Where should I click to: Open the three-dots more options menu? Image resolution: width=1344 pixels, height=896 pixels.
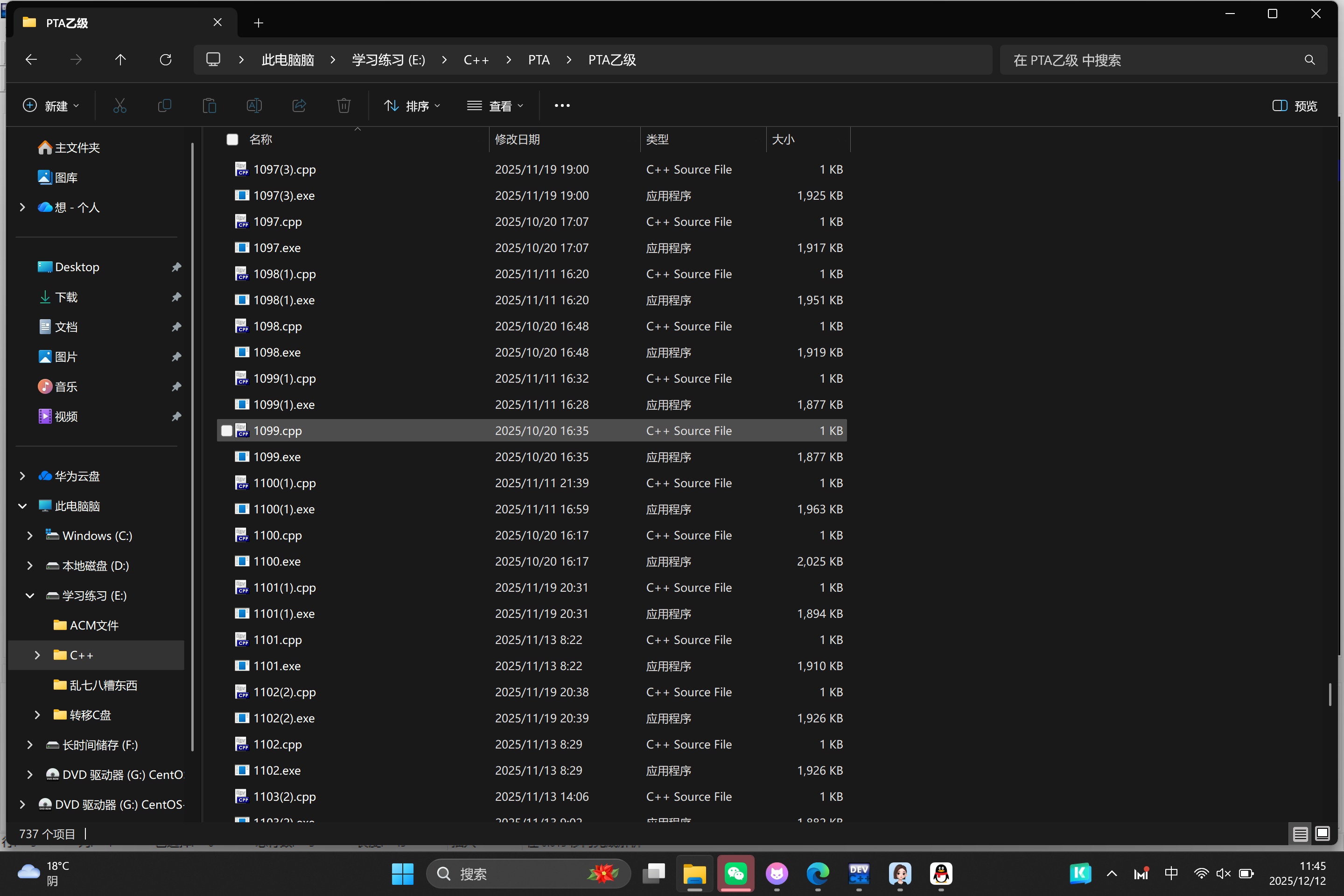[x=562, y=106]
